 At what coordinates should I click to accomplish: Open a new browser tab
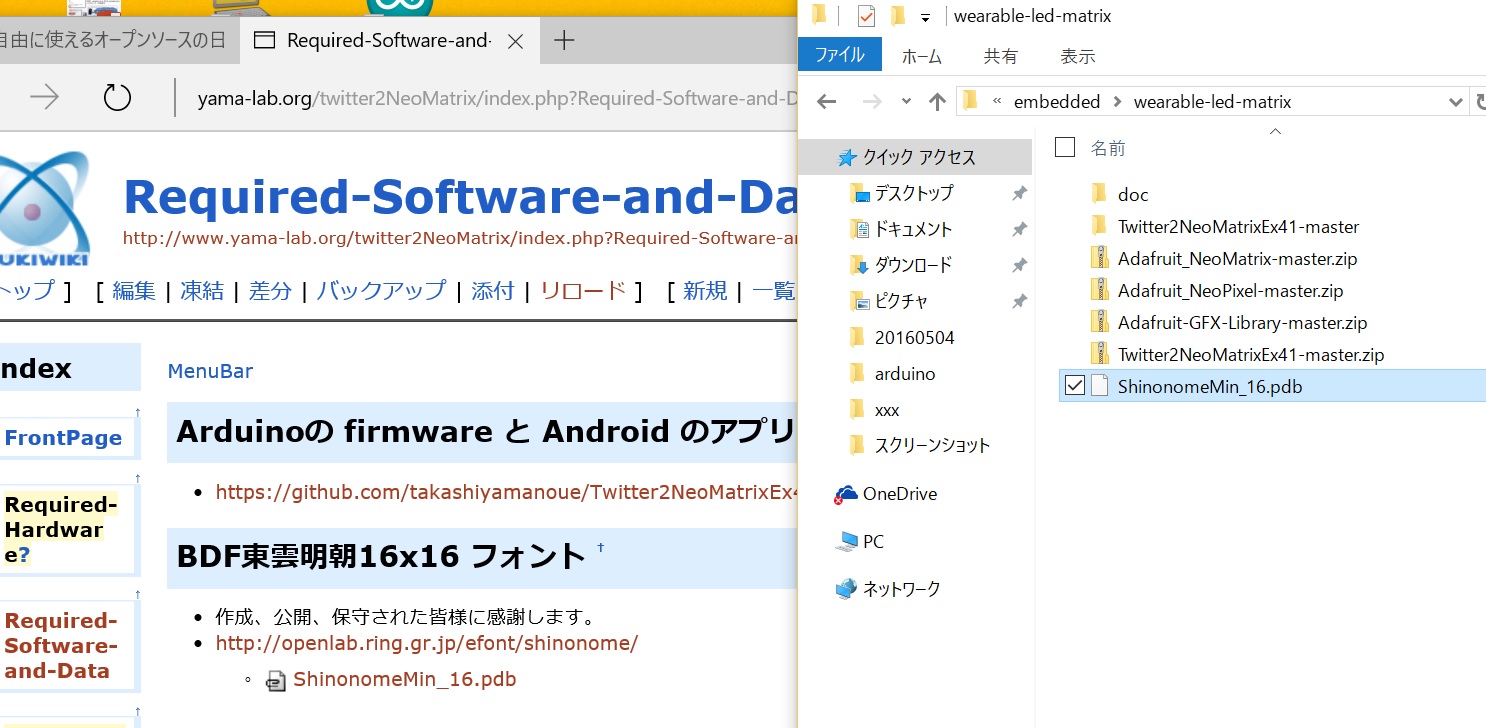[x=564, y=41]
